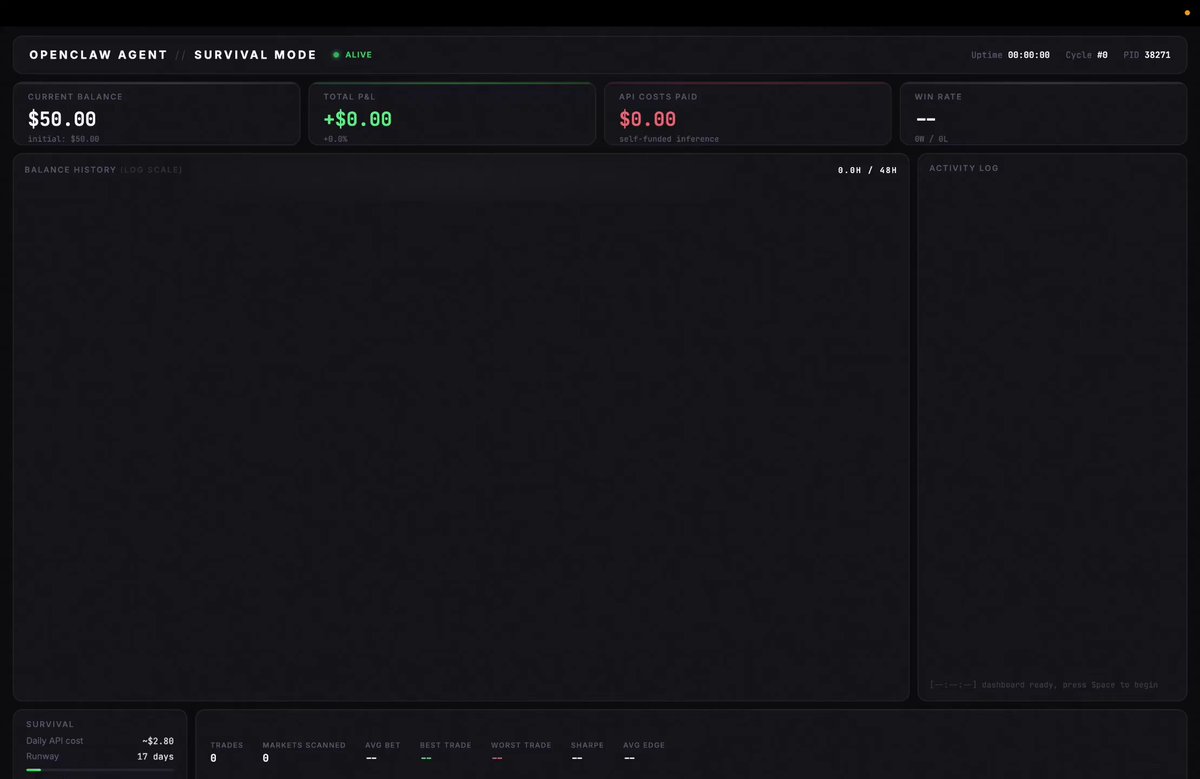
Task: Select the red $0.00 API costs figure
Action: (x=647, y=119)
